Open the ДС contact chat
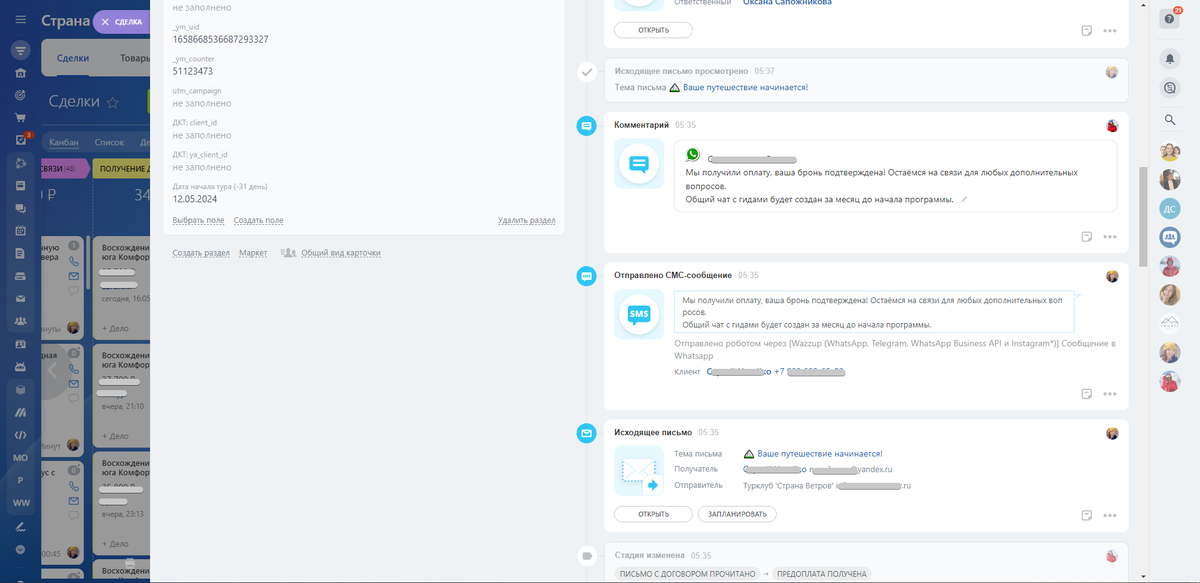Viewport: 1200px width, 583px height. (1170, 209)
